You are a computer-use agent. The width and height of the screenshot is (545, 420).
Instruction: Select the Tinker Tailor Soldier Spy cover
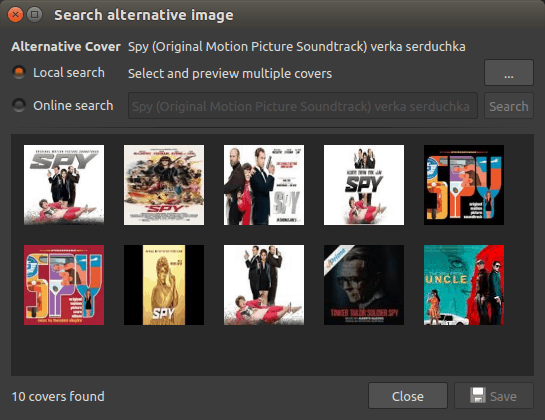click(364, 285)
